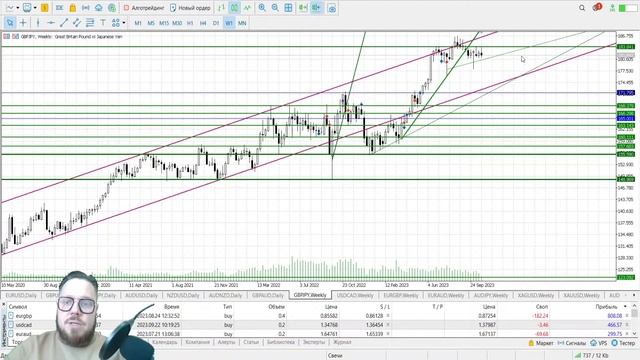
Task: Expand the chart type dropdown arrow
Action: (18, 8)
